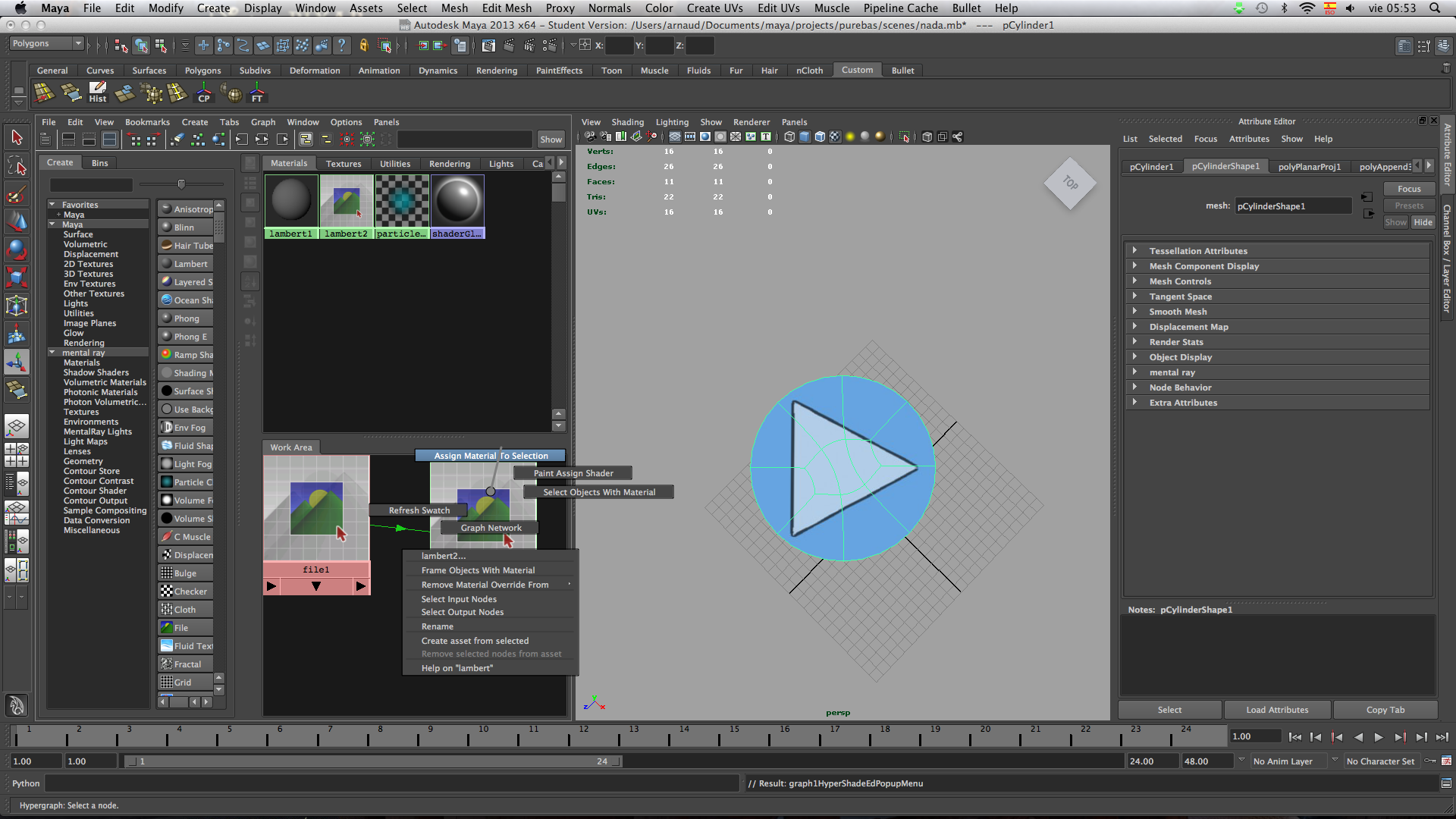
Task: Toggle the viewport grid display icon
Action: tap(675, 137)
